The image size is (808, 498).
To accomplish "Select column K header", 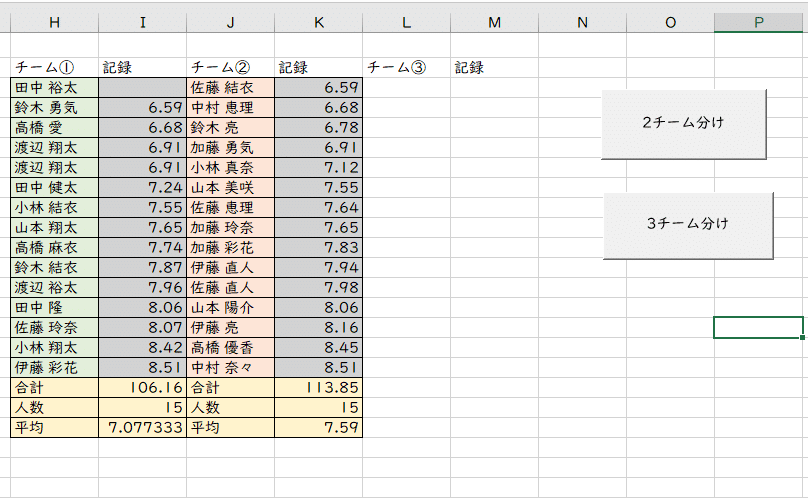I will (x=318, y=23).
